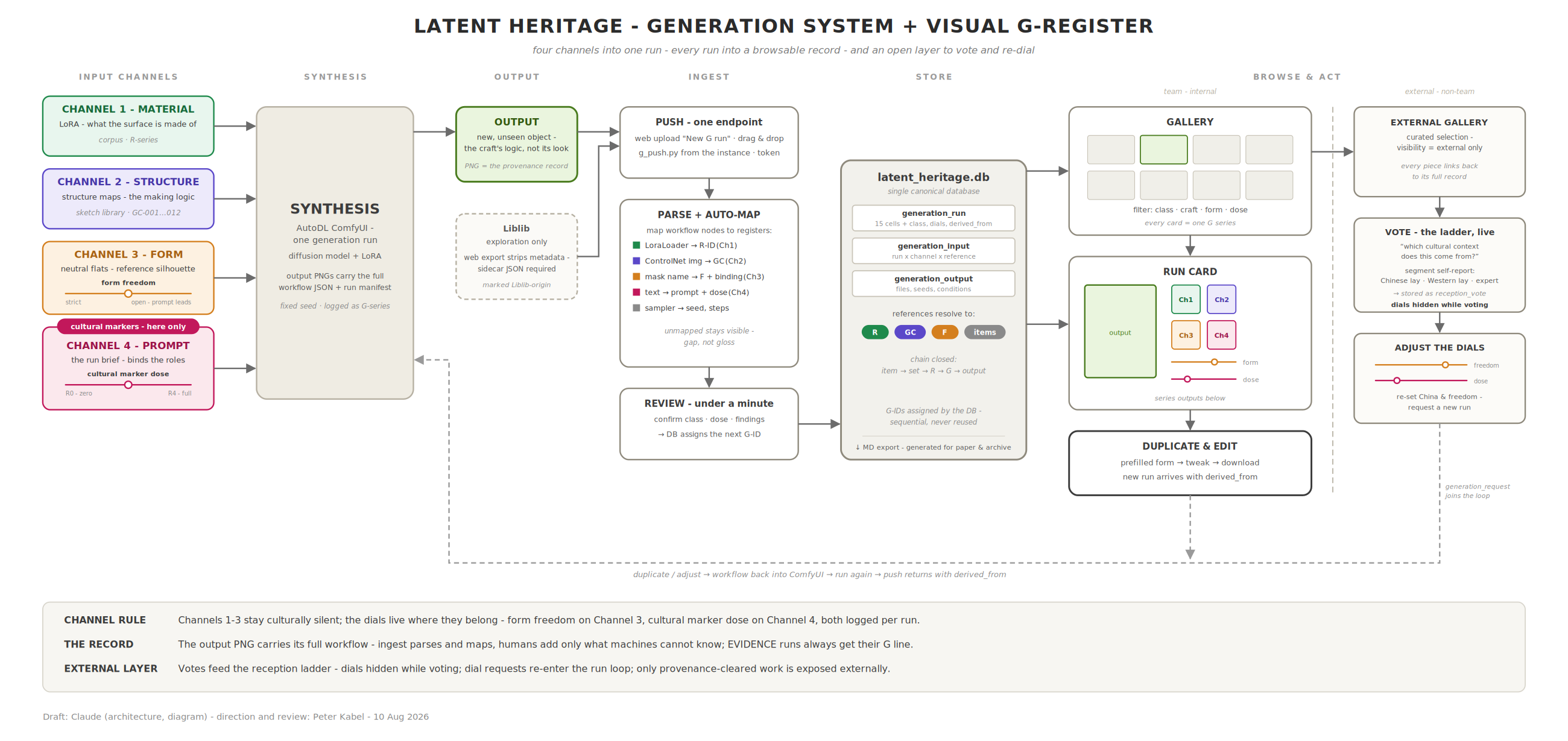Adjust the form freedom slider knob

[128, 293]
